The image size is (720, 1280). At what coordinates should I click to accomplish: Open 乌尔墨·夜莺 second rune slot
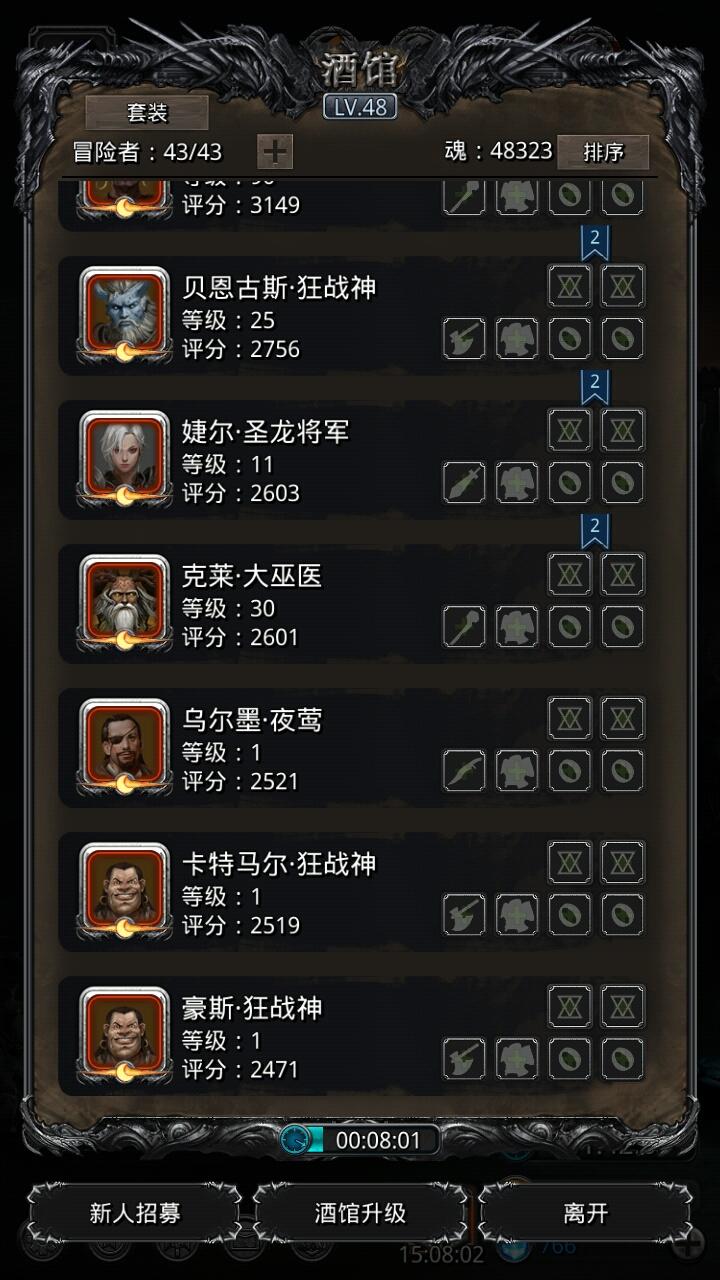623,719
